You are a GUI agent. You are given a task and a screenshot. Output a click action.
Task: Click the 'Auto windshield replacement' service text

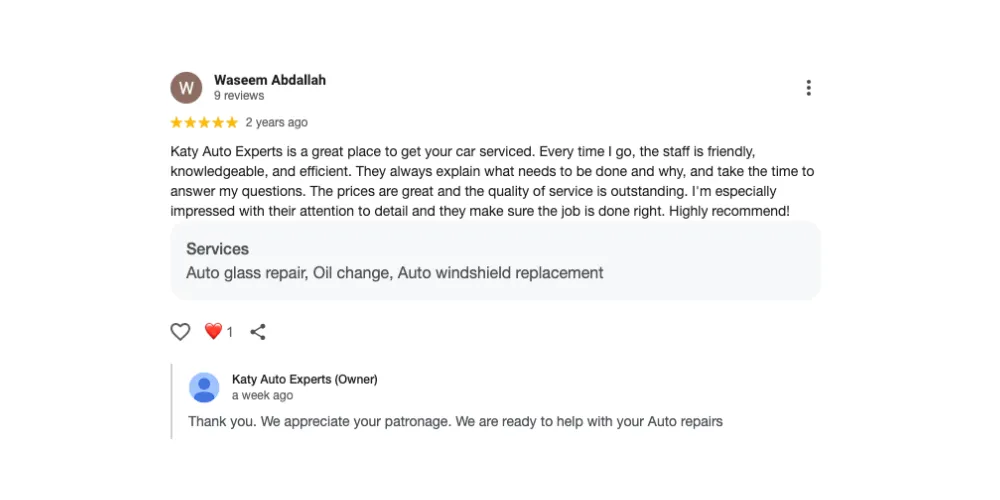500,273
